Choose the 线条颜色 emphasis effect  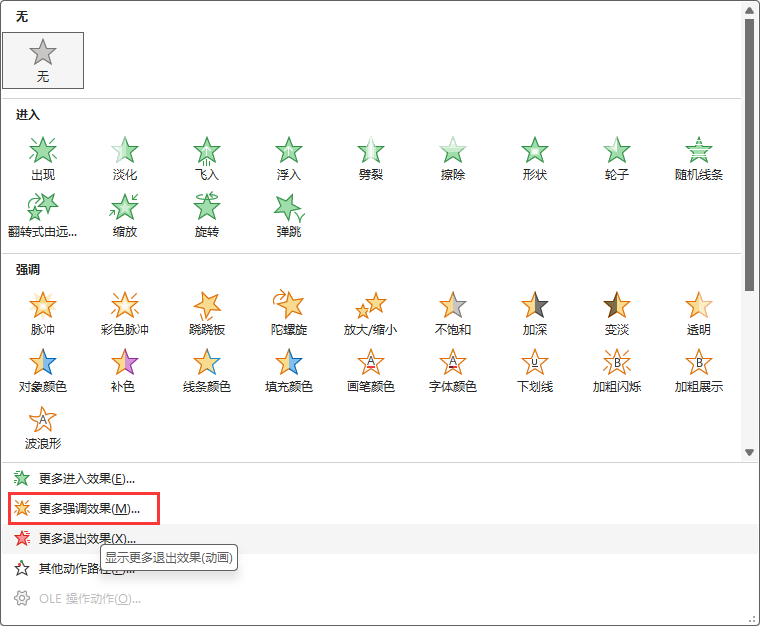(x=207, y=371)
